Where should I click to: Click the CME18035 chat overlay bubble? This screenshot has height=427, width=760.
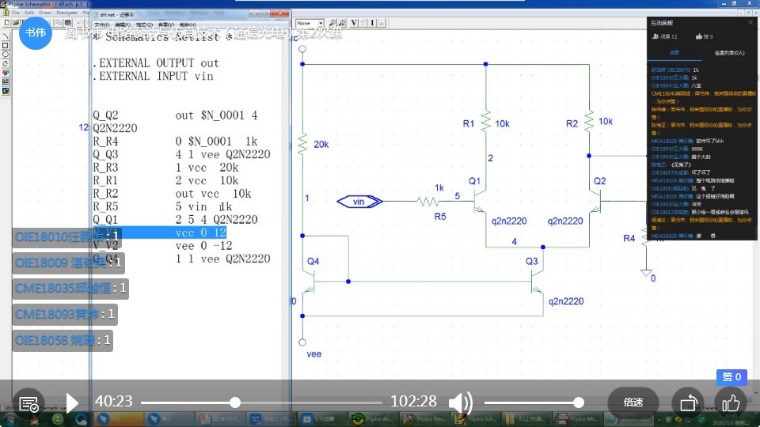pyautogui.click(x=71, y=288)
